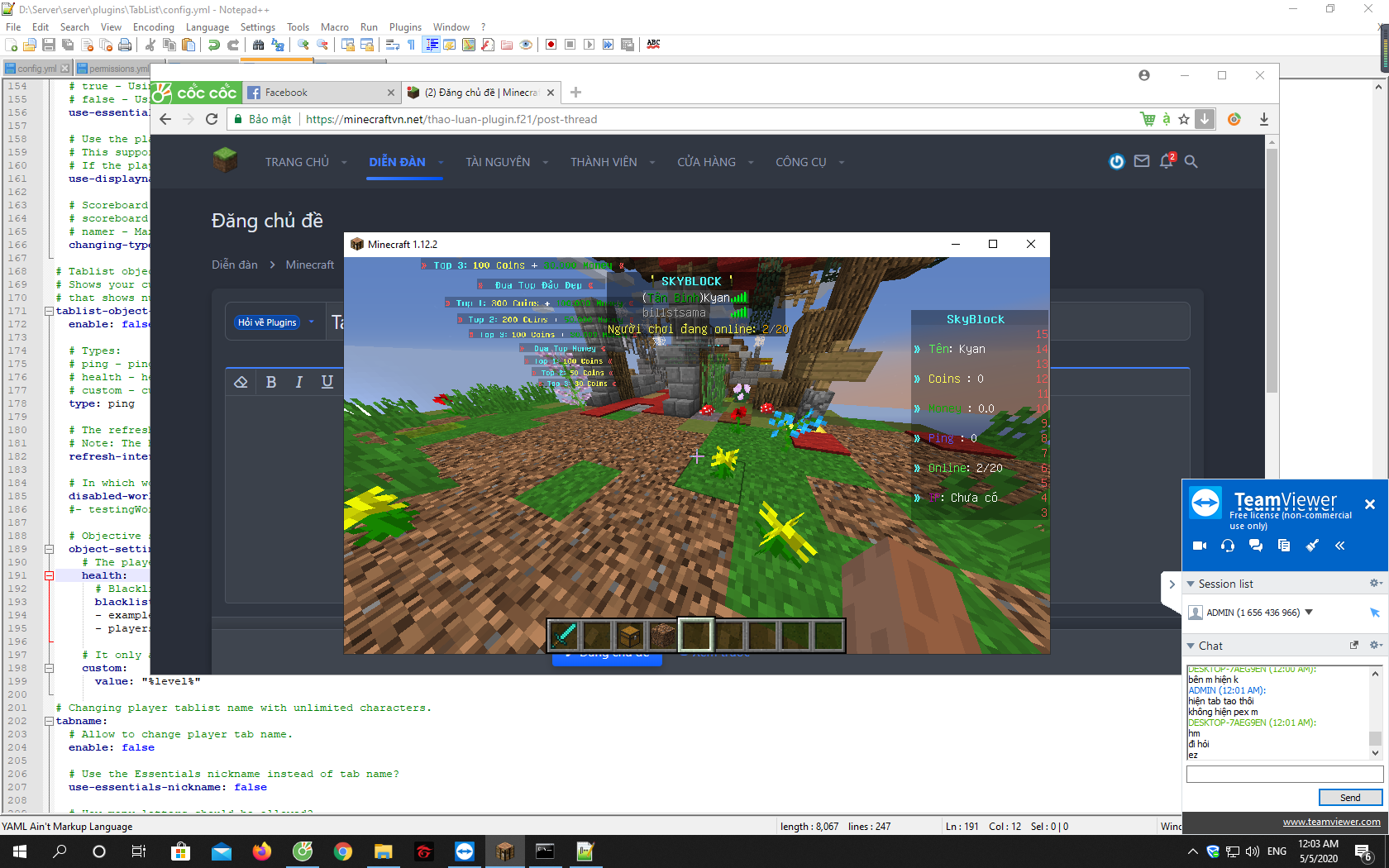Screen dimensions: 1389x868
Task: Open the Windows Start menu
Action: pos(20,851)
